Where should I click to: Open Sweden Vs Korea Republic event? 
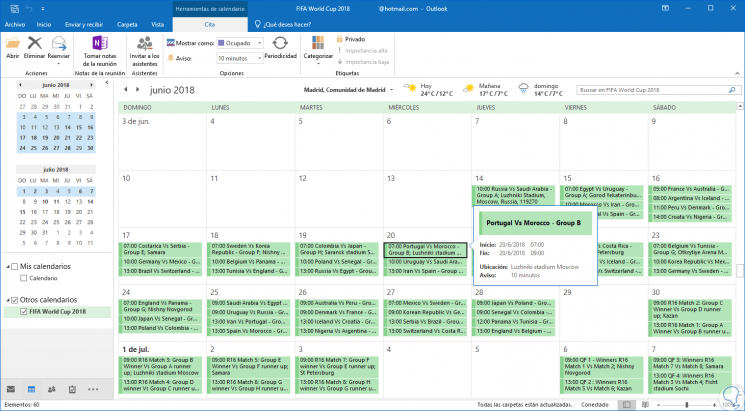point(248,250)
